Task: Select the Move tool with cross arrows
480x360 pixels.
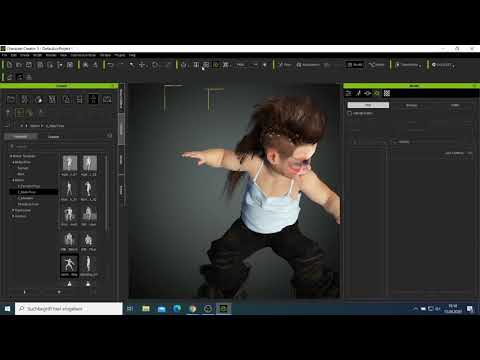Action: click(142, 65)
